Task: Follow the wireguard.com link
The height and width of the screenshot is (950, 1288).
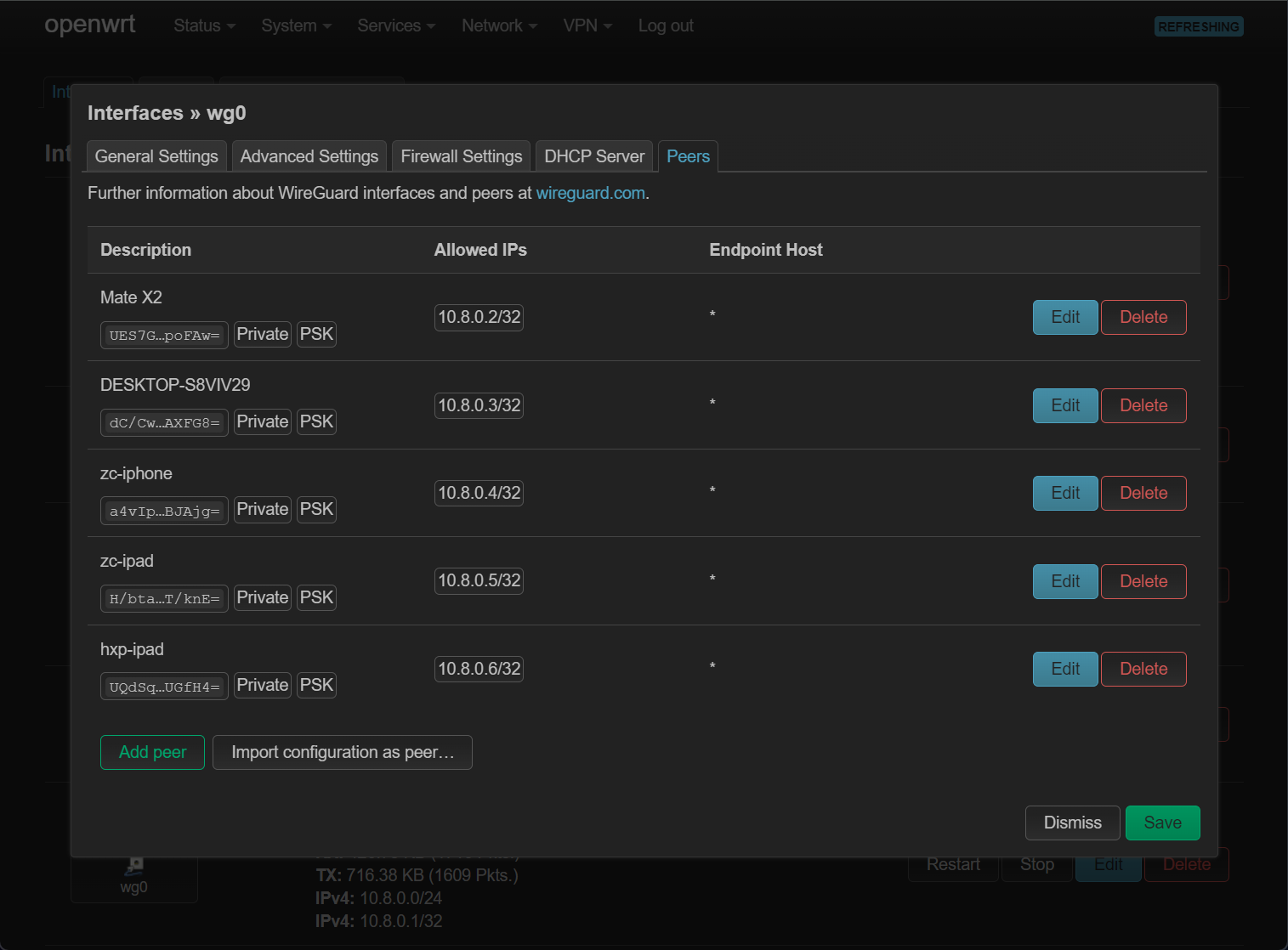Action: tap(590, 193)
